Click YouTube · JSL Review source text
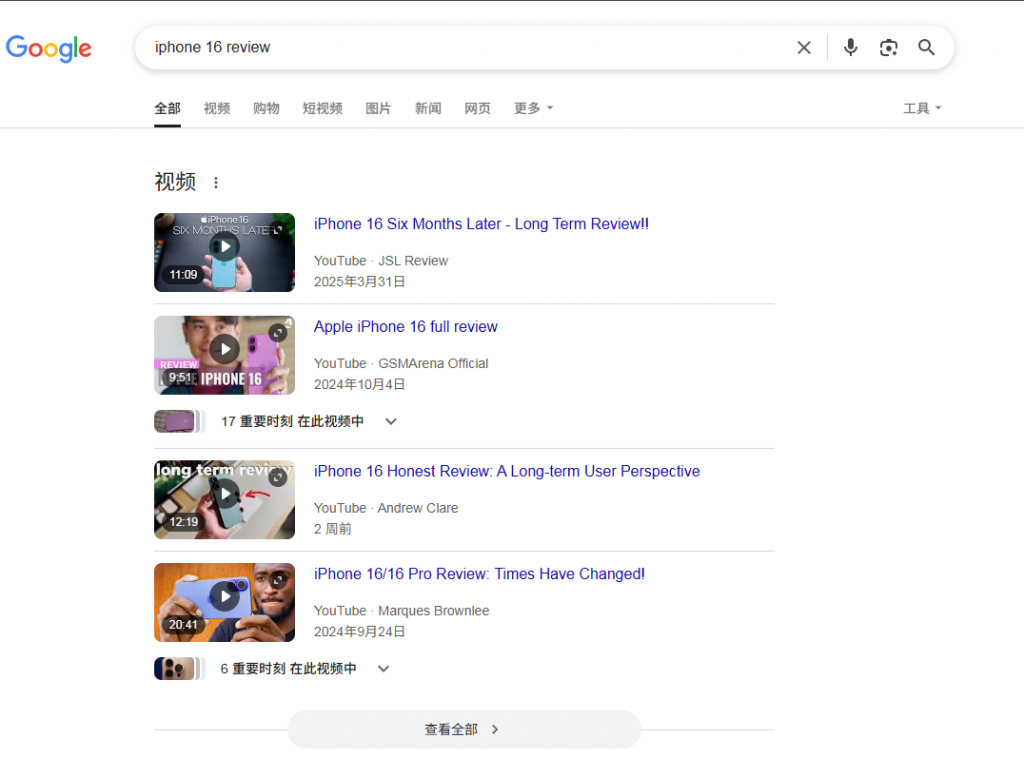This screenshot has width=1024, height=758. coord(381,261)
